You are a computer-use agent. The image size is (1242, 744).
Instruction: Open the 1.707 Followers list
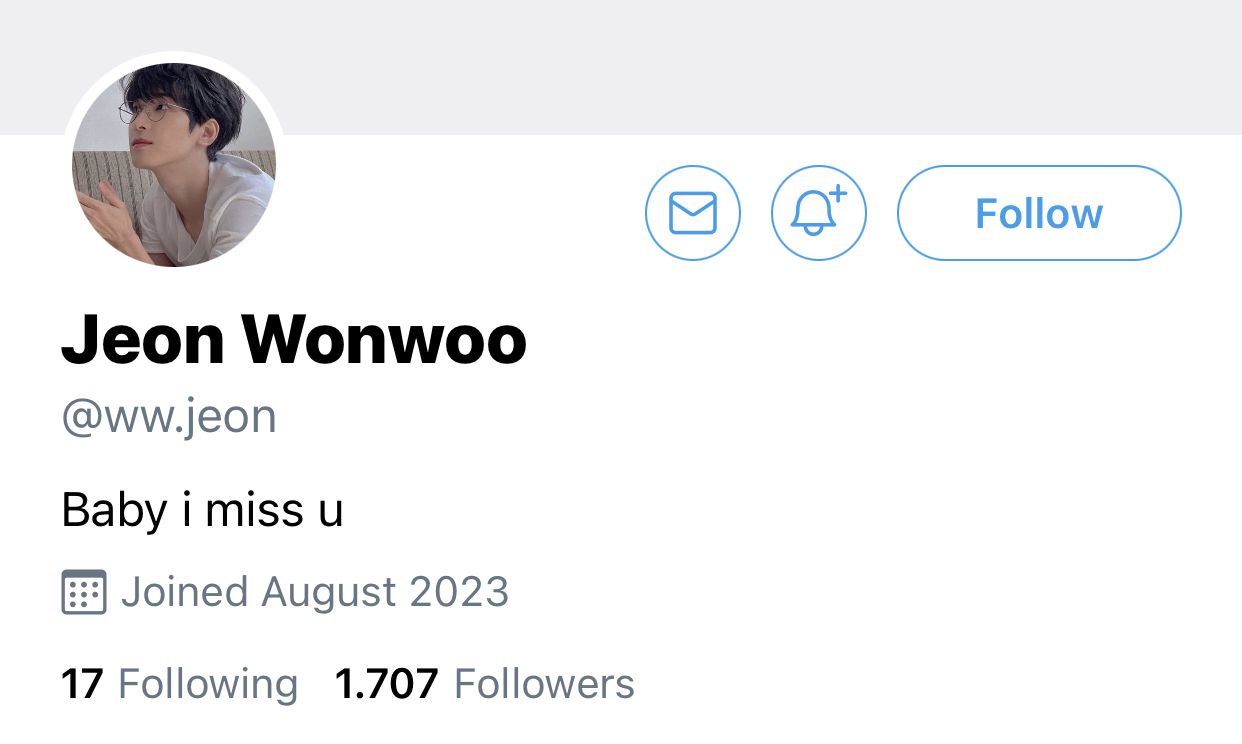485,685
